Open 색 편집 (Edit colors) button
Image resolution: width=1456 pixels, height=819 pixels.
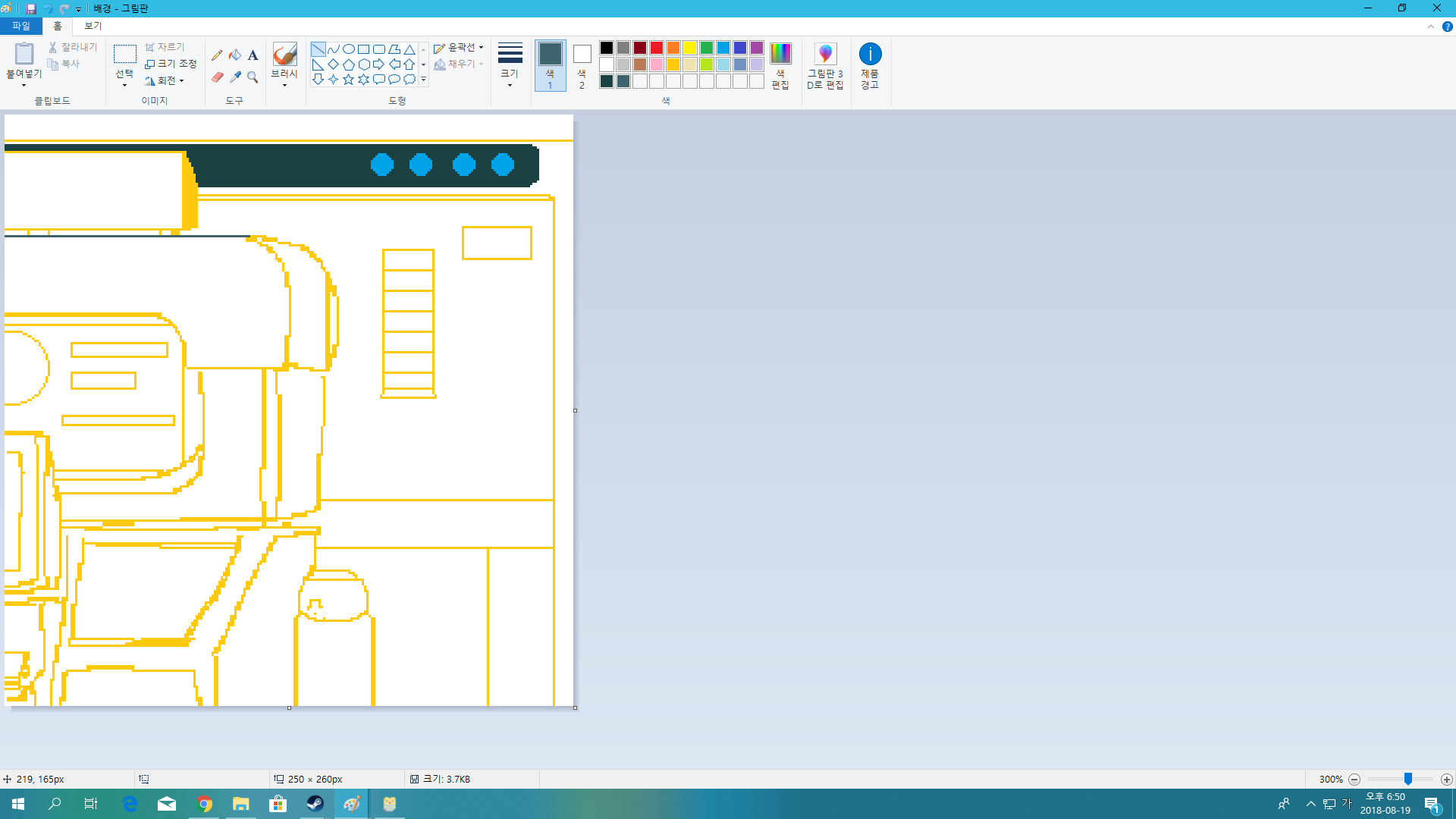780,66
